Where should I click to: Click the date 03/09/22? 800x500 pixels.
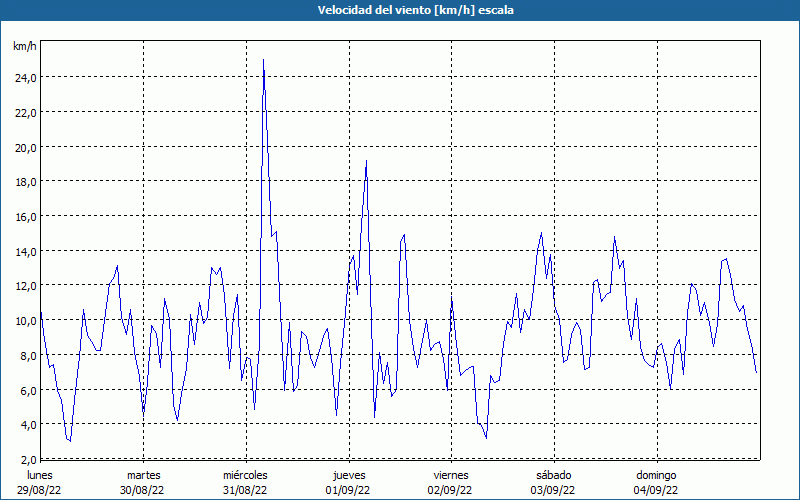(553, 490)
